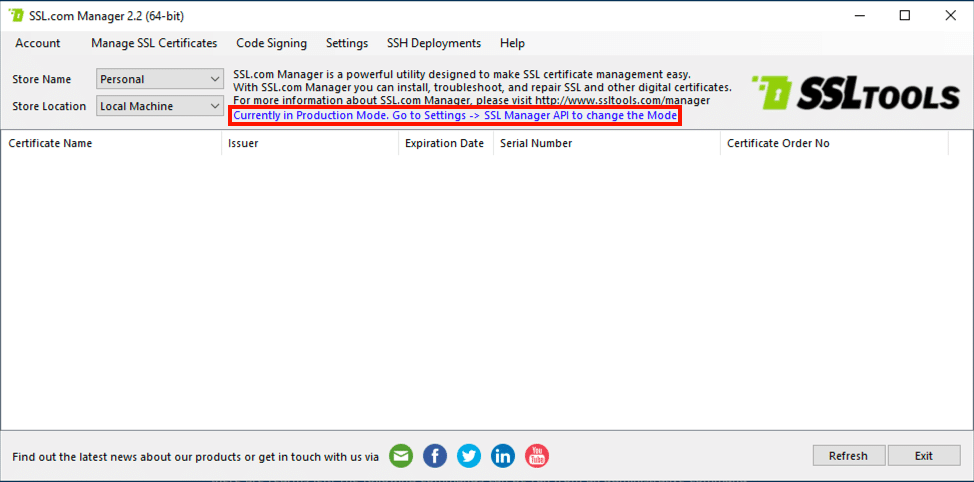This screenshot has height=482, width=974.
Task: Open the Help menu
Action: (512, 43)
